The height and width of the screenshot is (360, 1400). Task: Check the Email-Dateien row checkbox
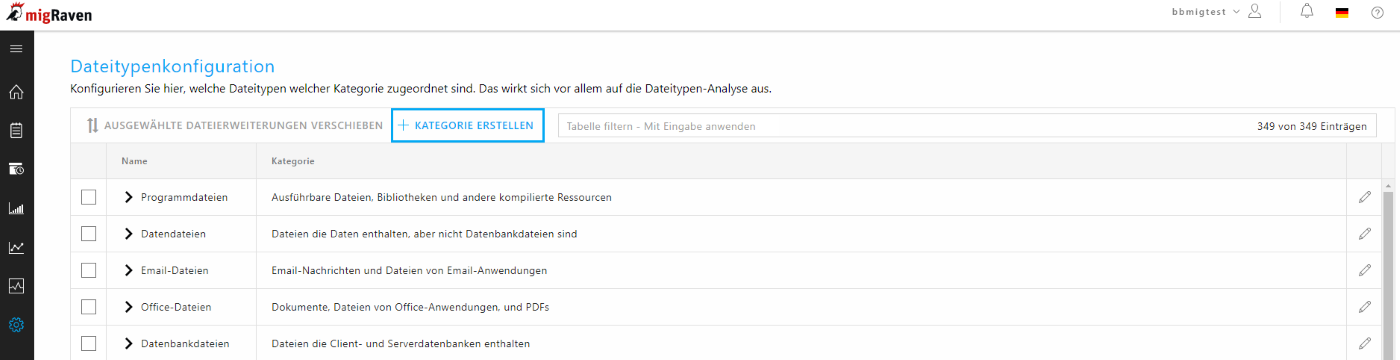[88, 270]
